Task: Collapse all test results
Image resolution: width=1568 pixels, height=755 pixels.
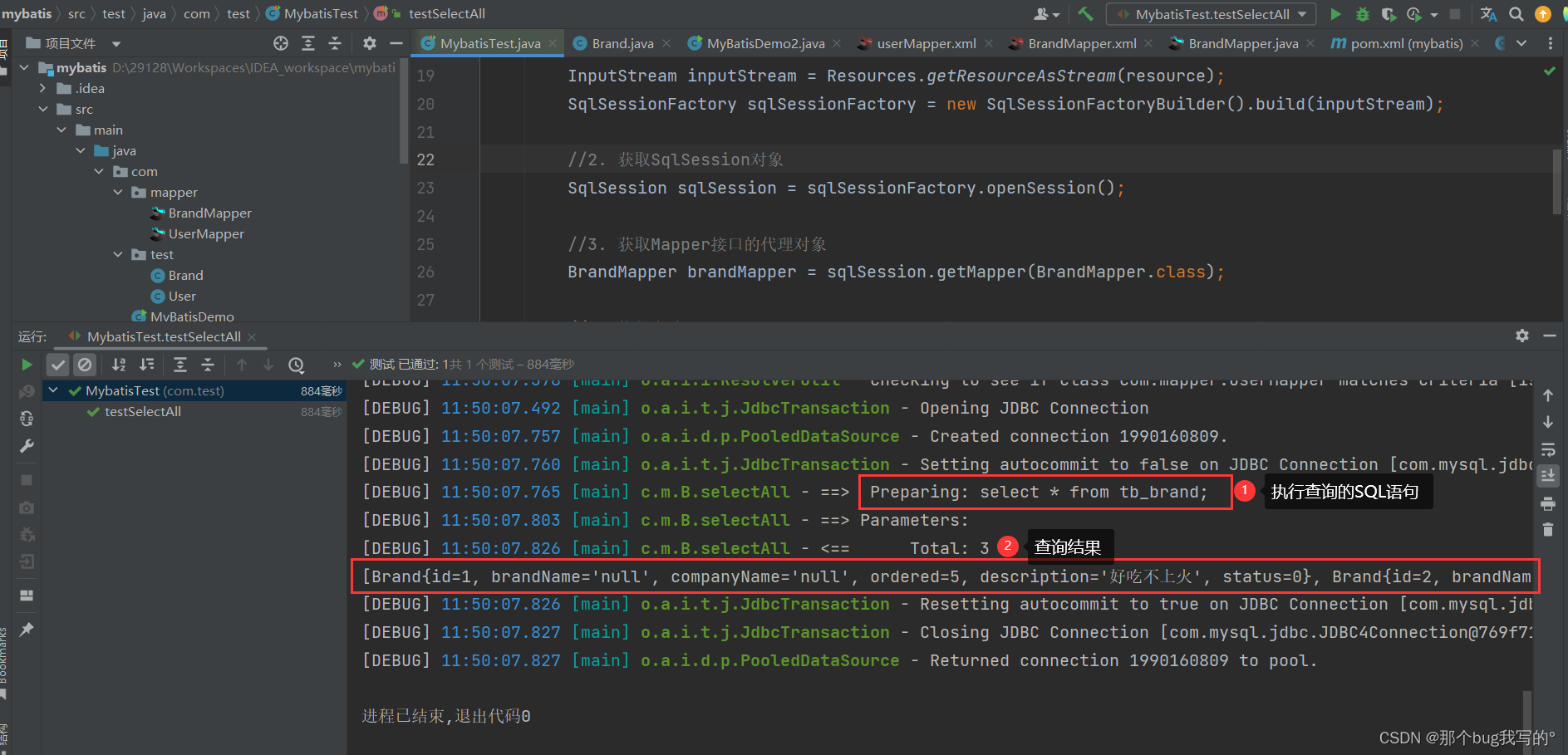Action: point(208,365)
